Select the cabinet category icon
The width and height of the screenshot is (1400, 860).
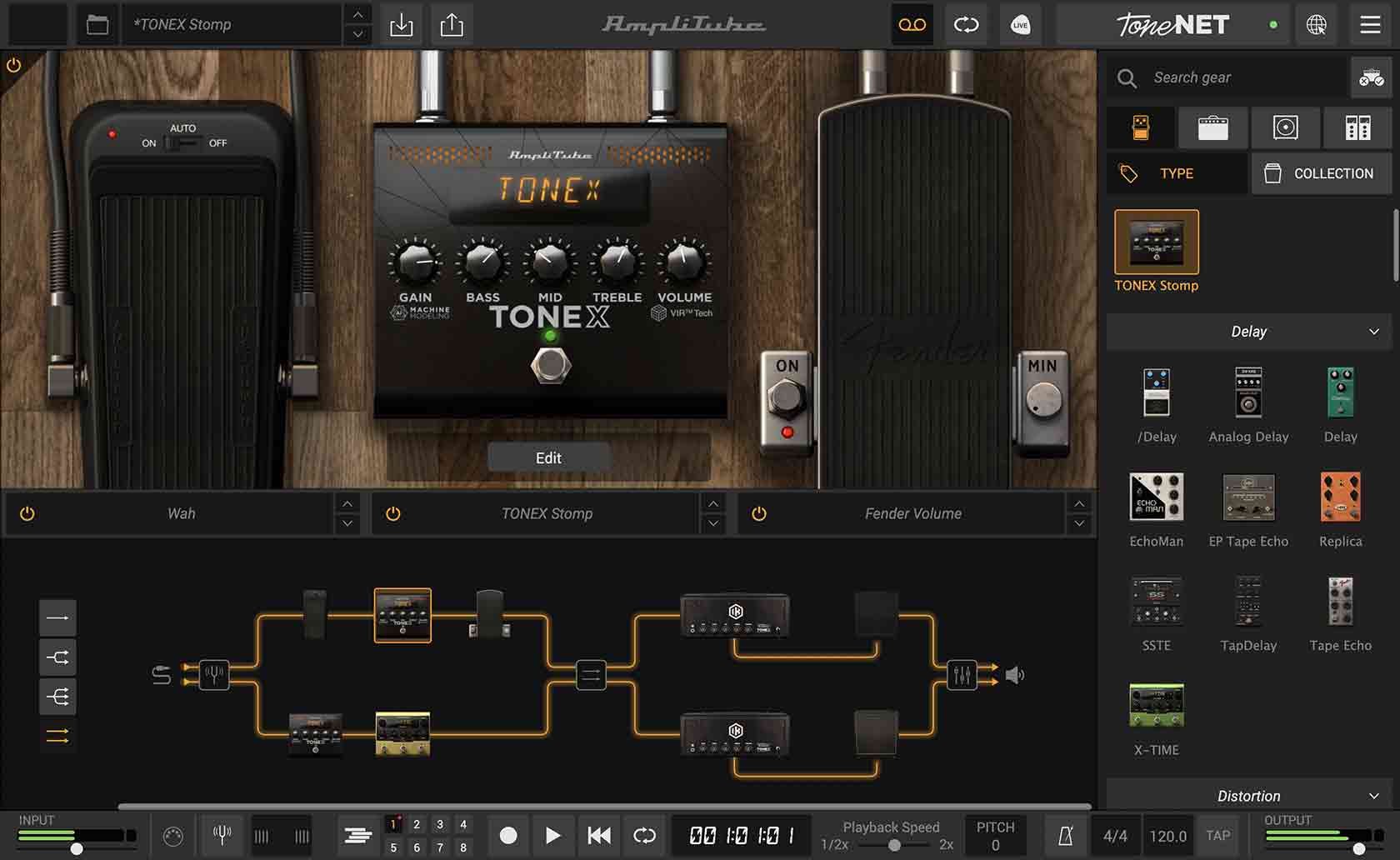pyautogui.click(x=1285, y=127)
